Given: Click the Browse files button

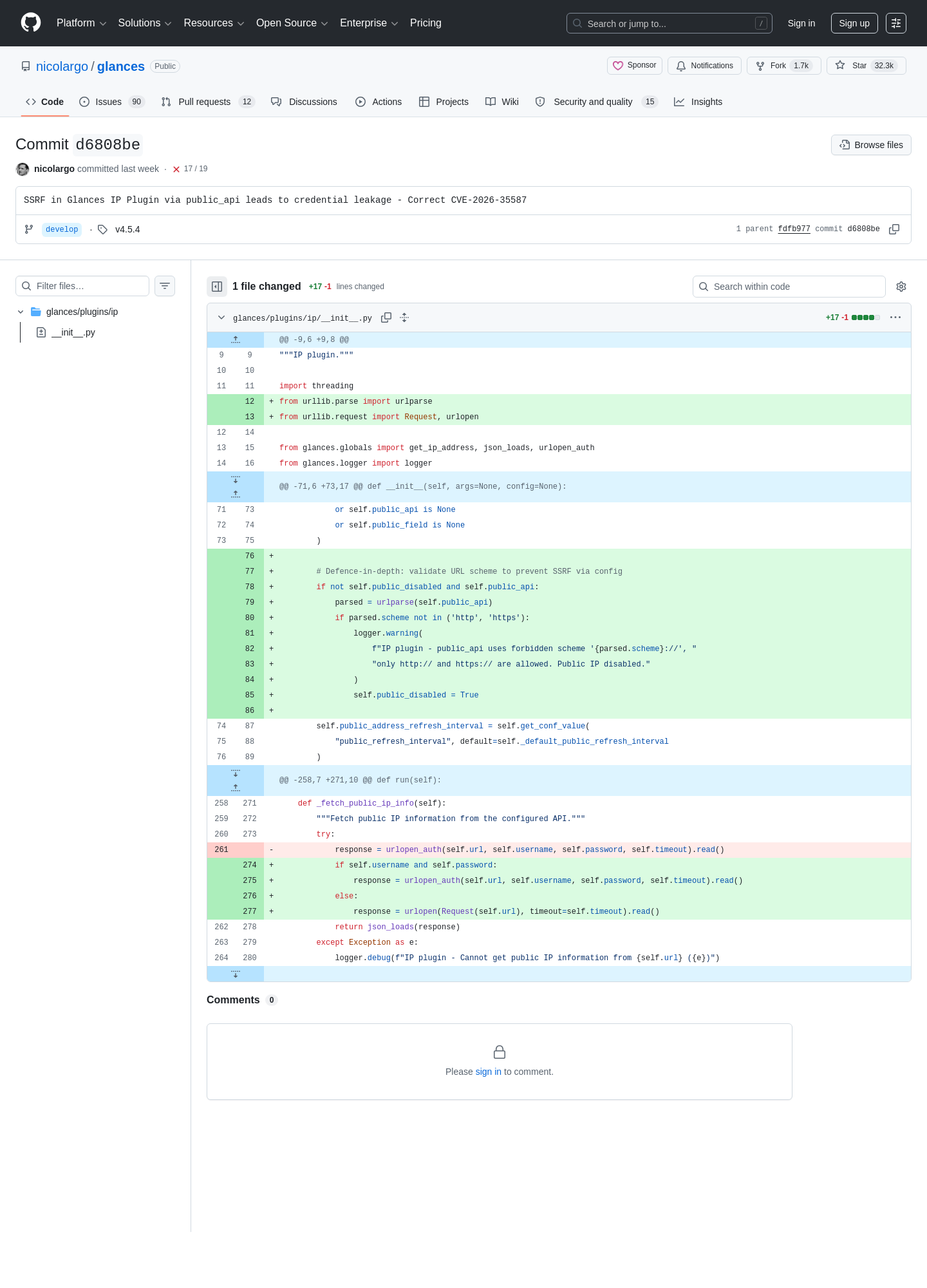Looking at the screenshot, I should (x=871, y=145).
